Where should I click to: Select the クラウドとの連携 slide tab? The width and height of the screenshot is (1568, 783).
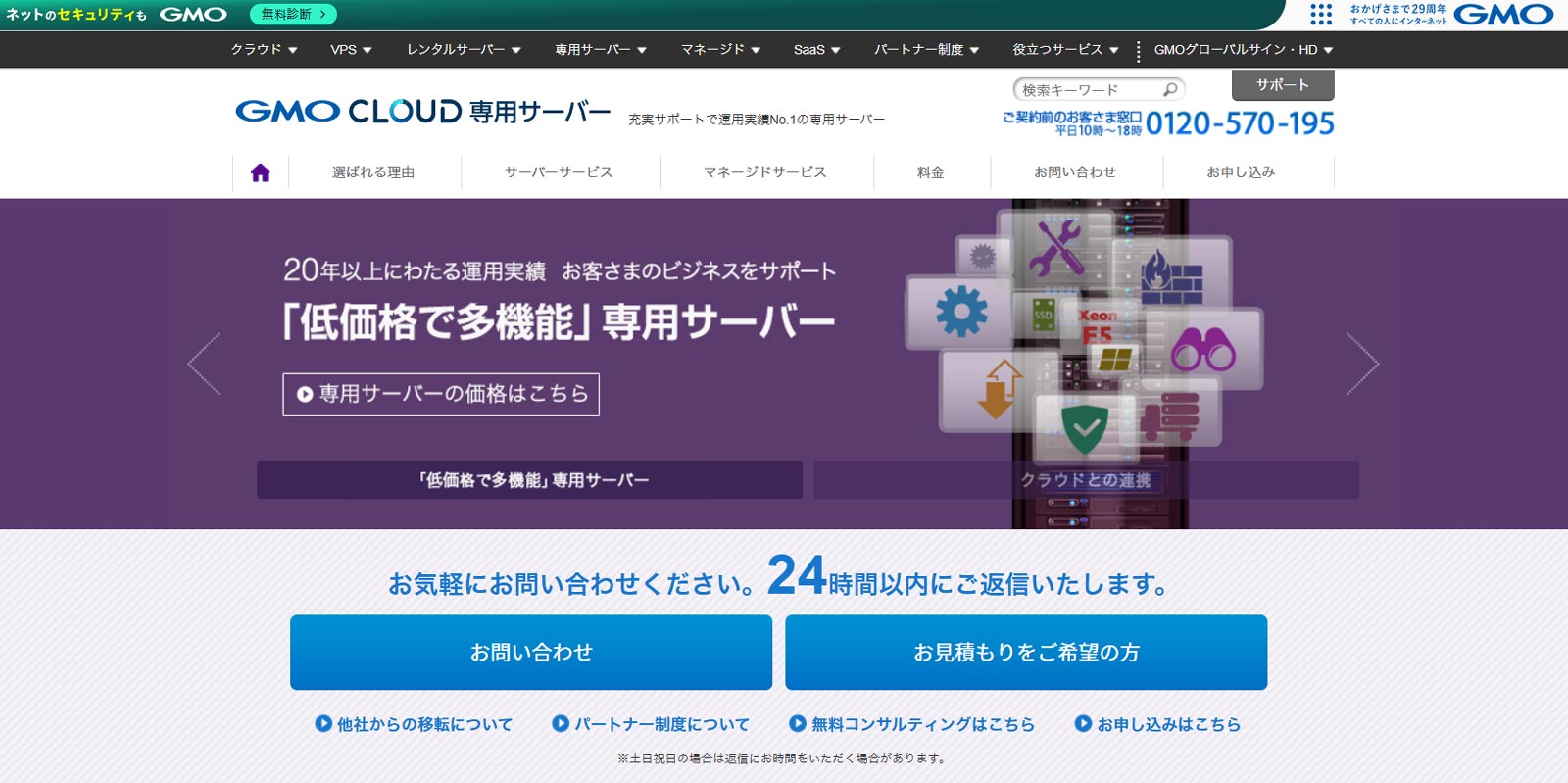(x=1086, y=480)
